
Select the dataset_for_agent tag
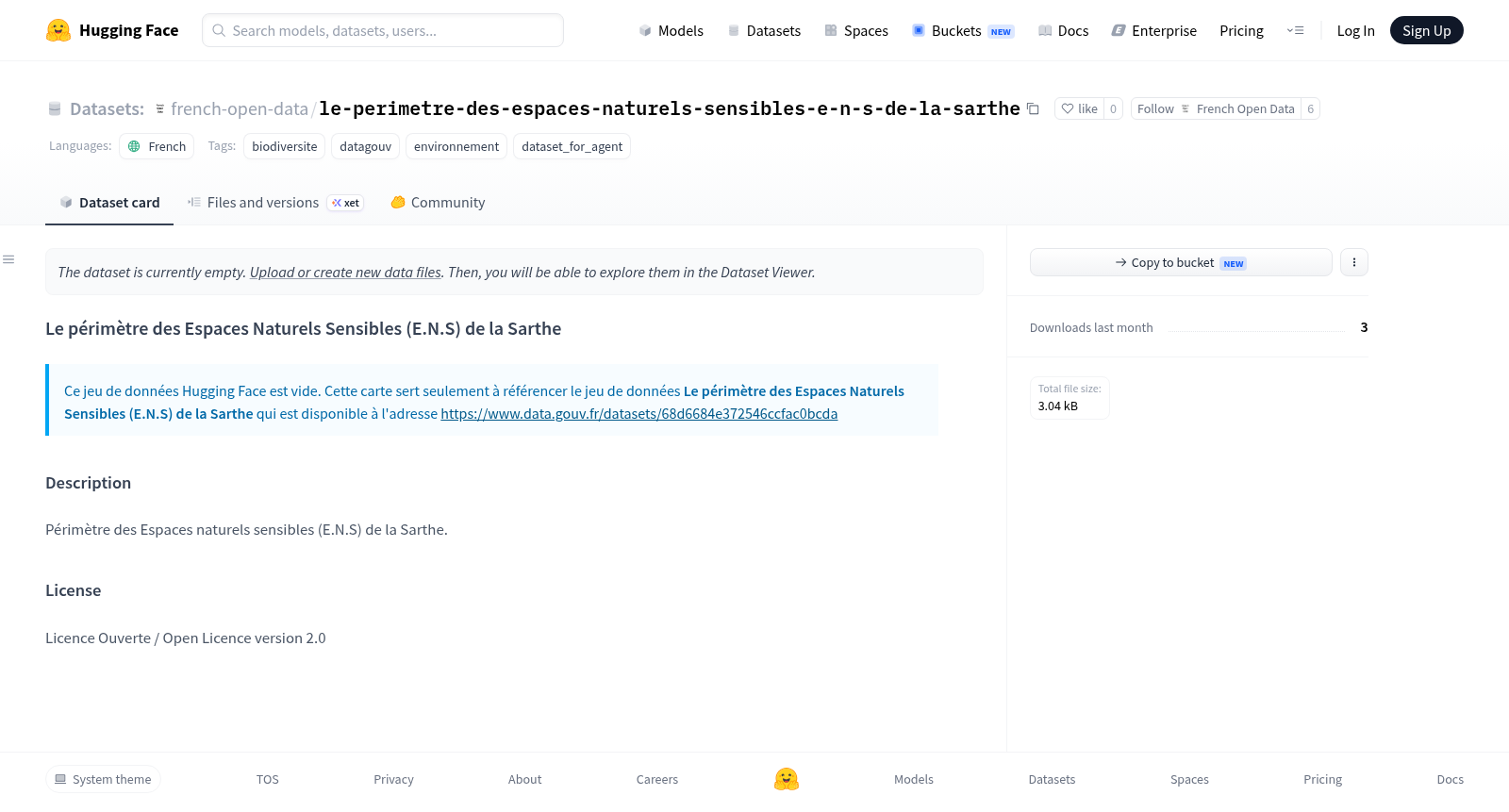(572, 146)
